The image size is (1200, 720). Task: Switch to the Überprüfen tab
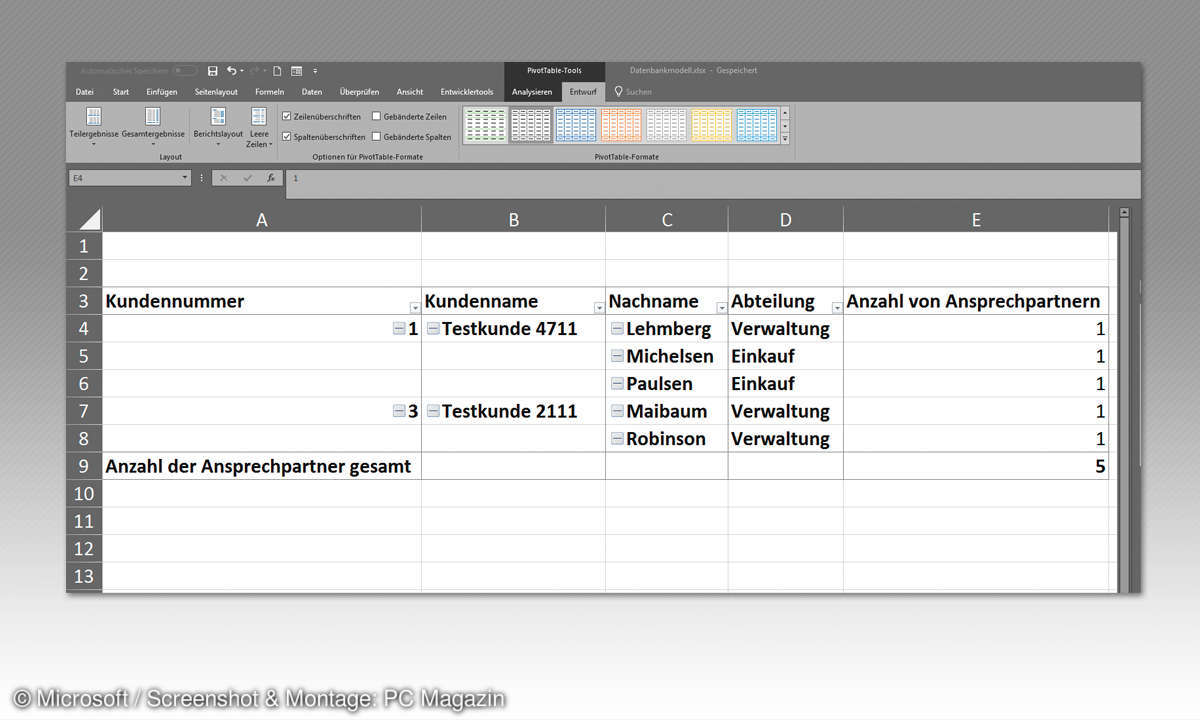click(x=359, y=92)
